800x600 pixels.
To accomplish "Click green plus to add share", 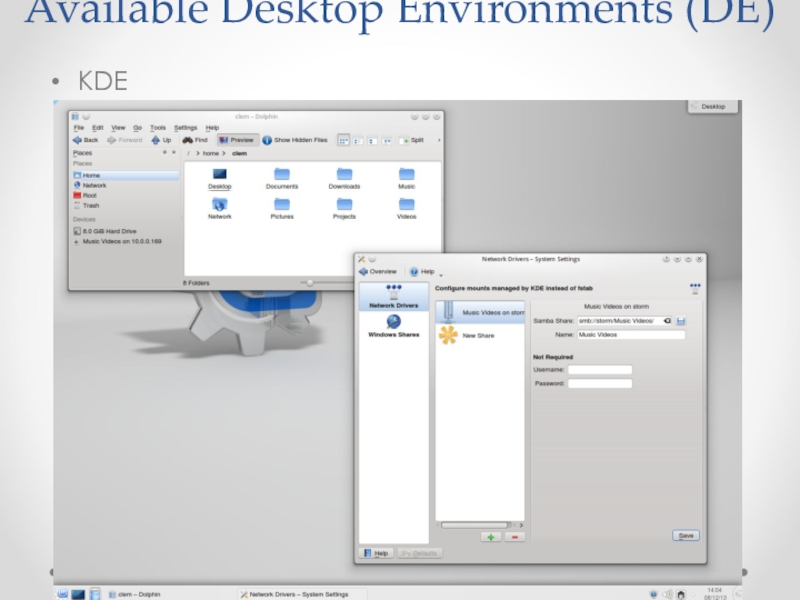I will pyautogui.click(x=490, y=537).
